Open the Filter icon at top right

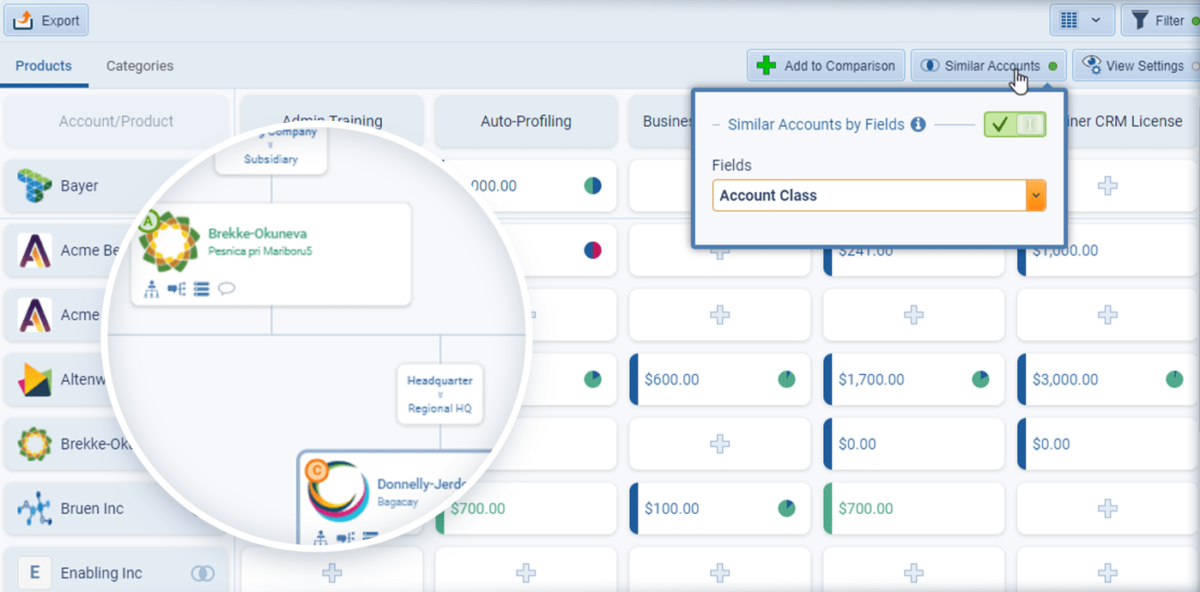[x=1140, y=19]
